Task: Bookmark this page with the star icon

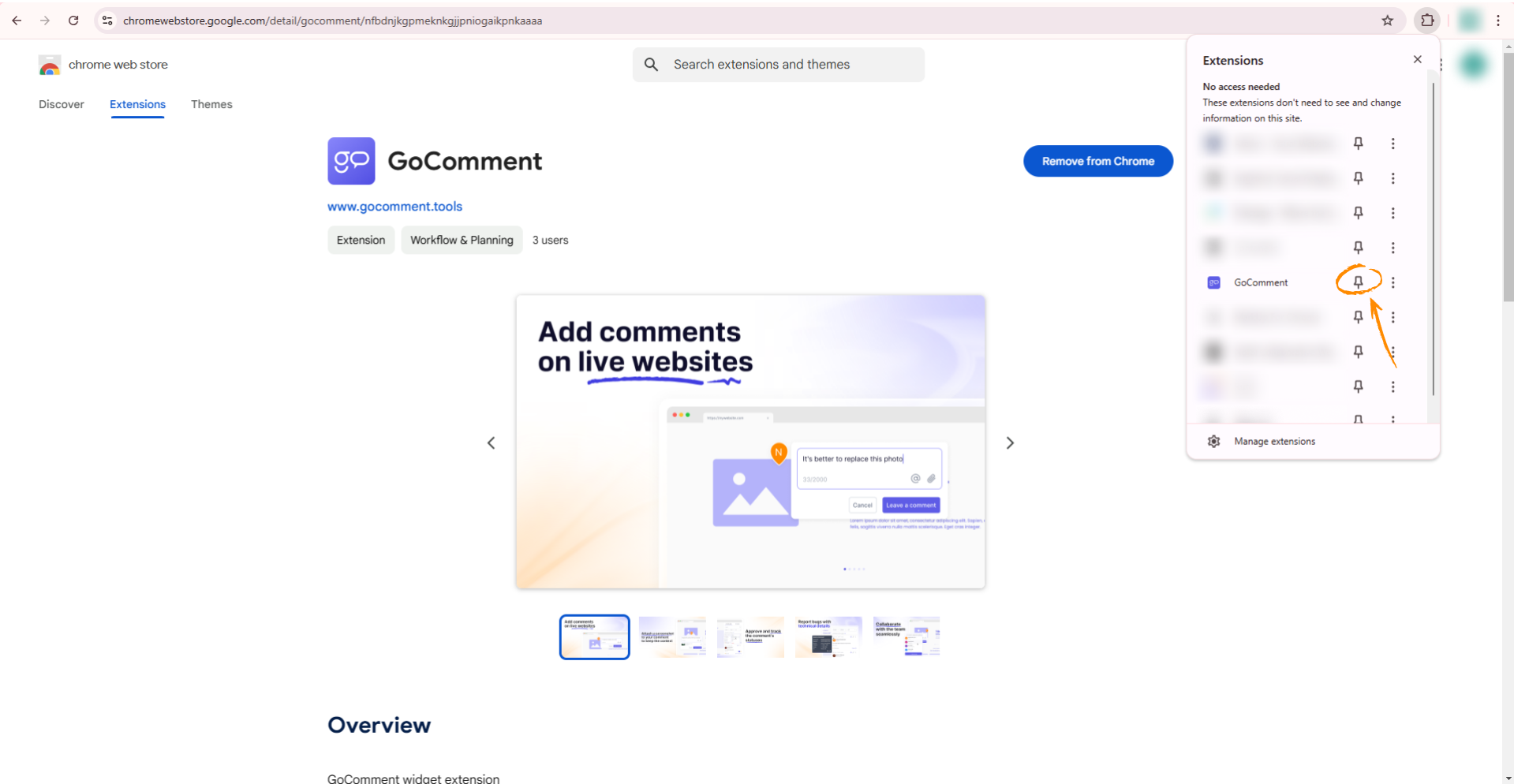Action: tap(1387, 21)
